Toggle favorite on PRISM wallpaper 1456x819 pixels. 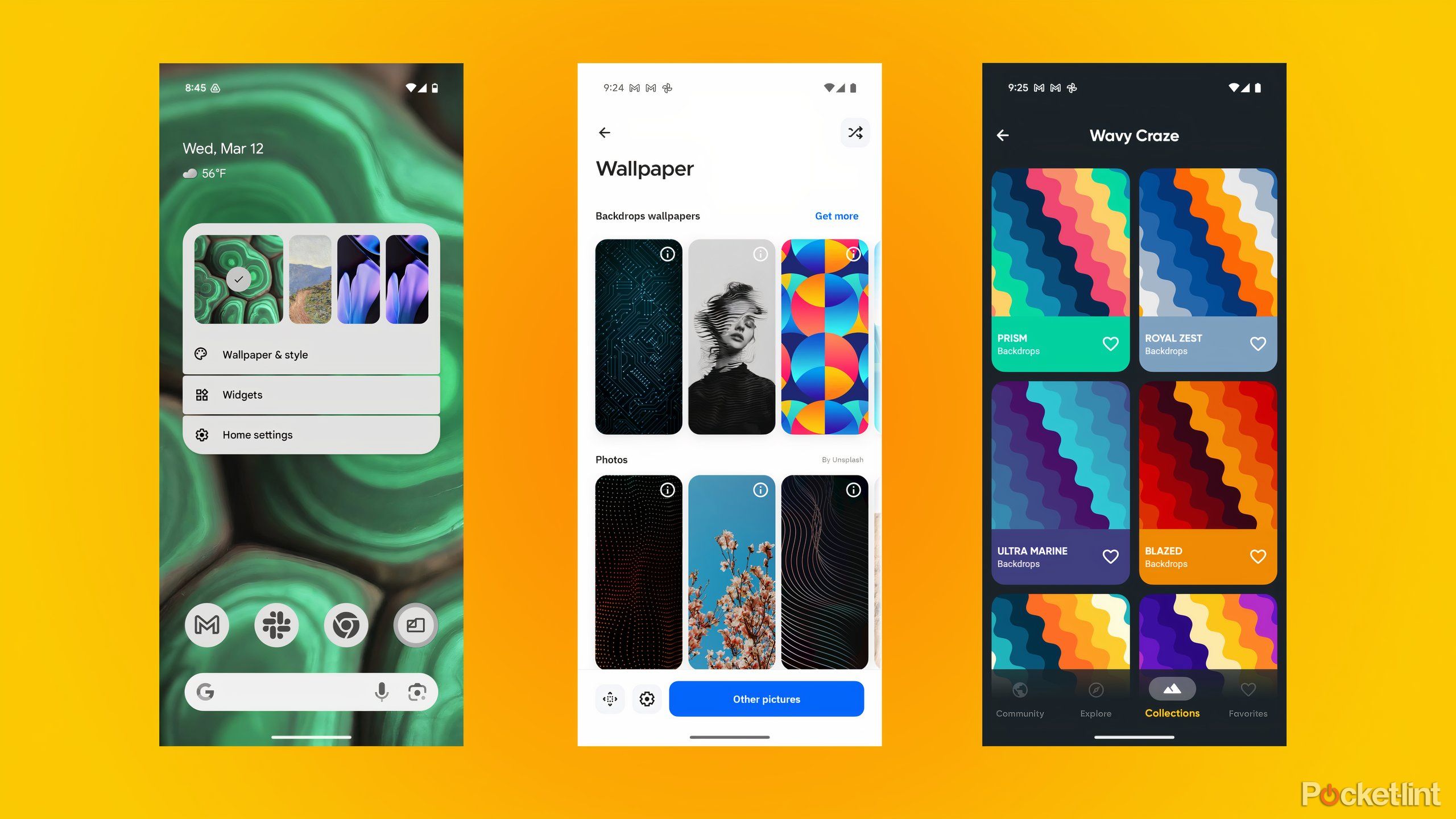click(1110, 343)
